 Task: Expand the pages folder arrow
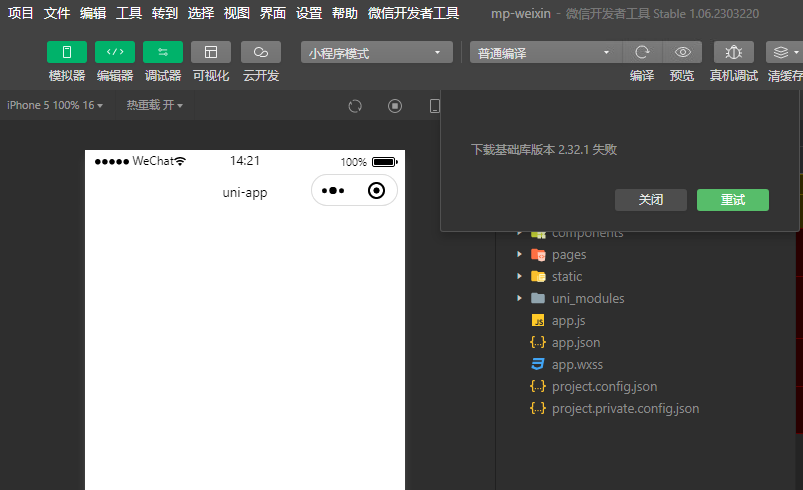[519, 254]
